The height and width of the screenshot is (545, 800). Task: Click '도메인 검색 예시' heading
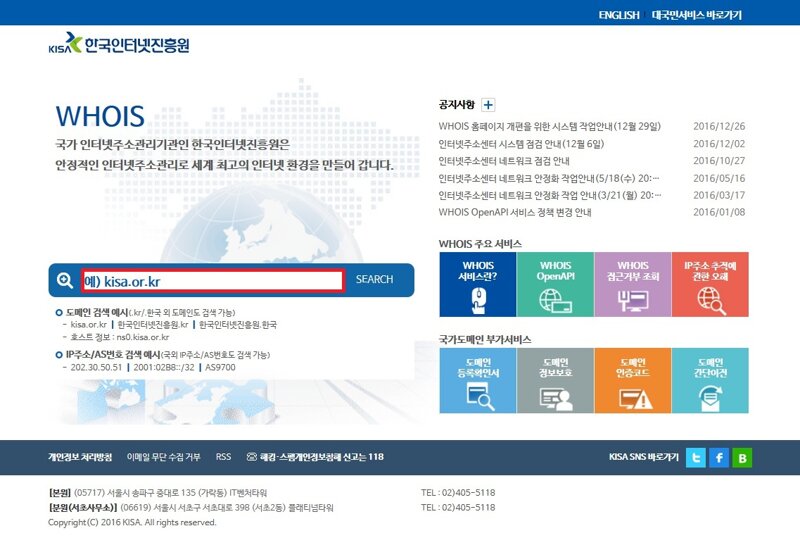(x=96, y=312)
